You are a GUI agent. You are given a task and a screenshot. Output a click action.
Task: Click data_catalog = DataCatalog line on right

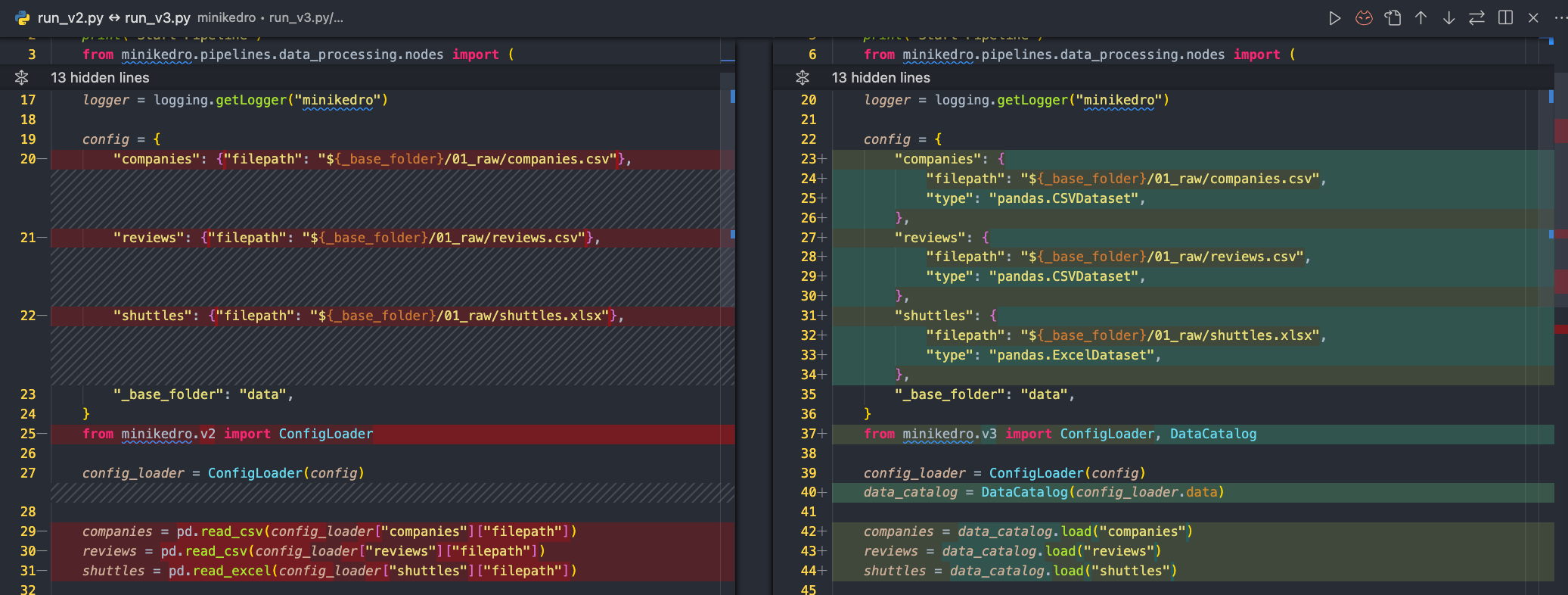pos(1044,492)
